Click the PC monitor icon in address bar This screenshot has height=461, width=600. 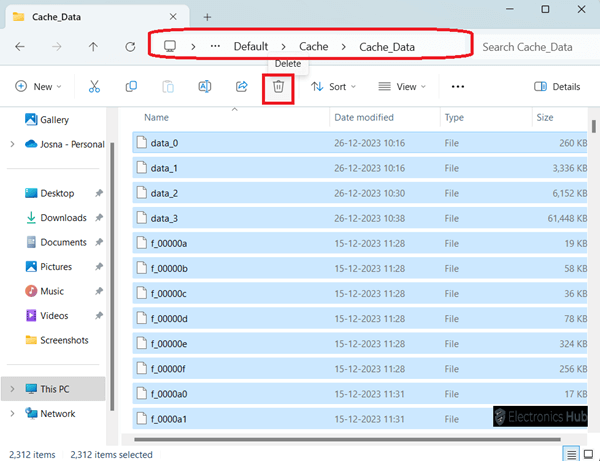pos(170,46)
